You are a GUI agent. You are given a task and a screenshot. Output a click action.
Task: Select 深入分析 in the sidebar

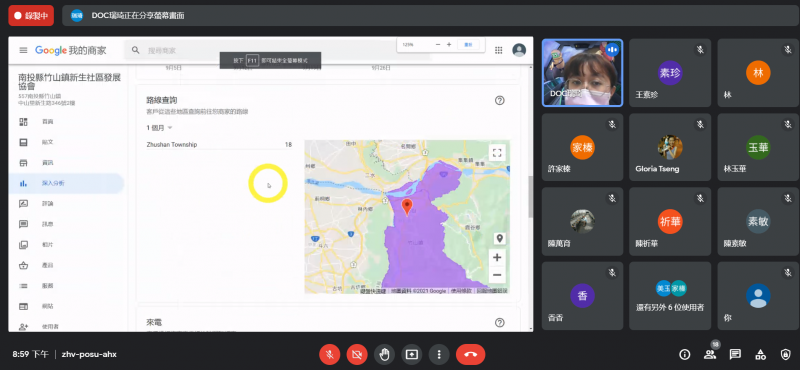click(67, 183)
